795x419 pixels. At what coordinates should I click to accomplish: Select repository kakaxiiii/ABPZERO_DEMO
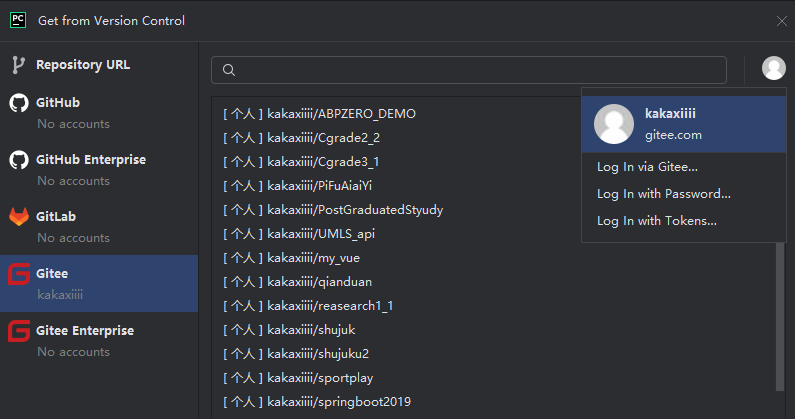(319, 114)
